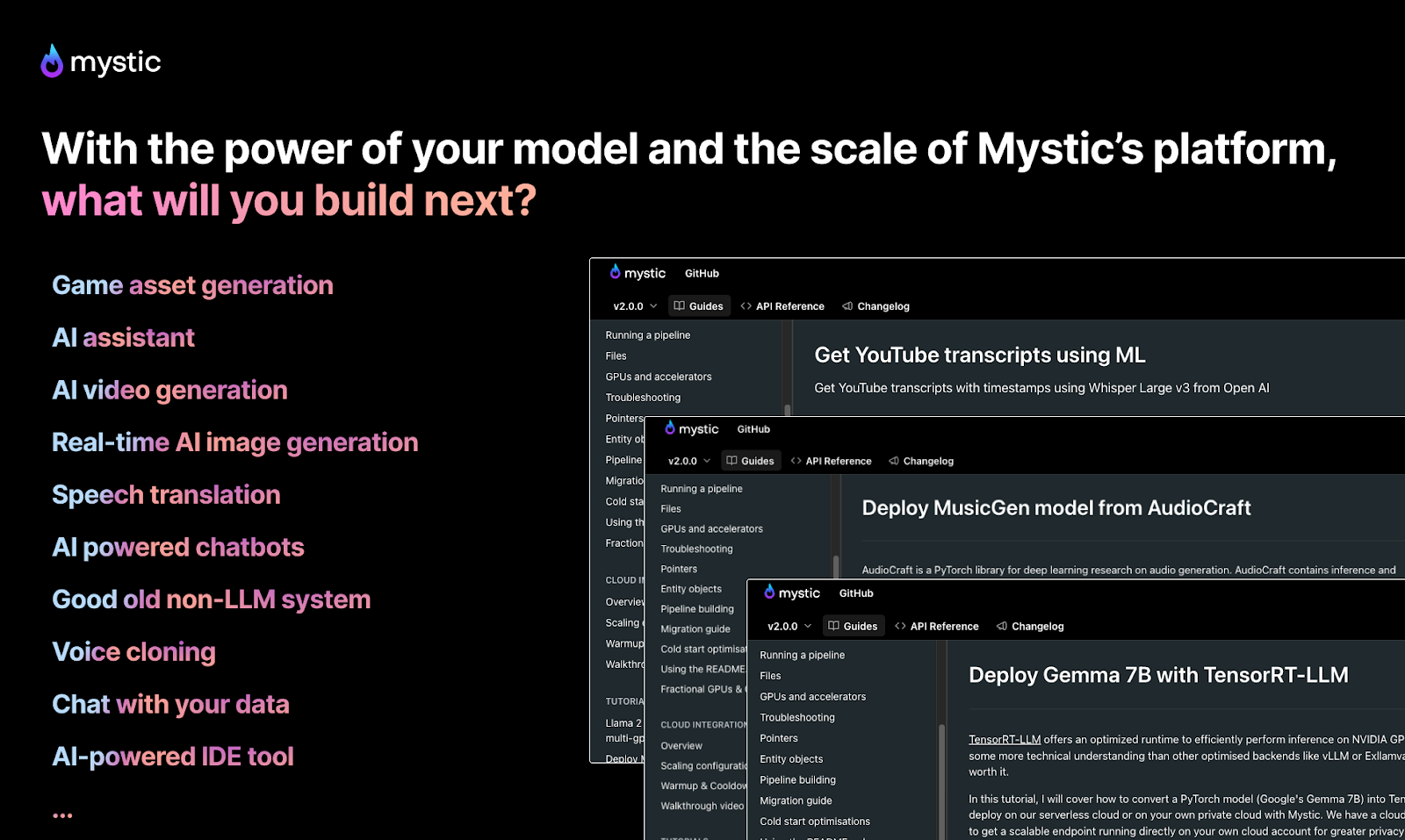This screenshot has height=840, width=1405.
Task: Click the Get YouTube transcripts using ML heading
Action: click(x=980, y=355)
